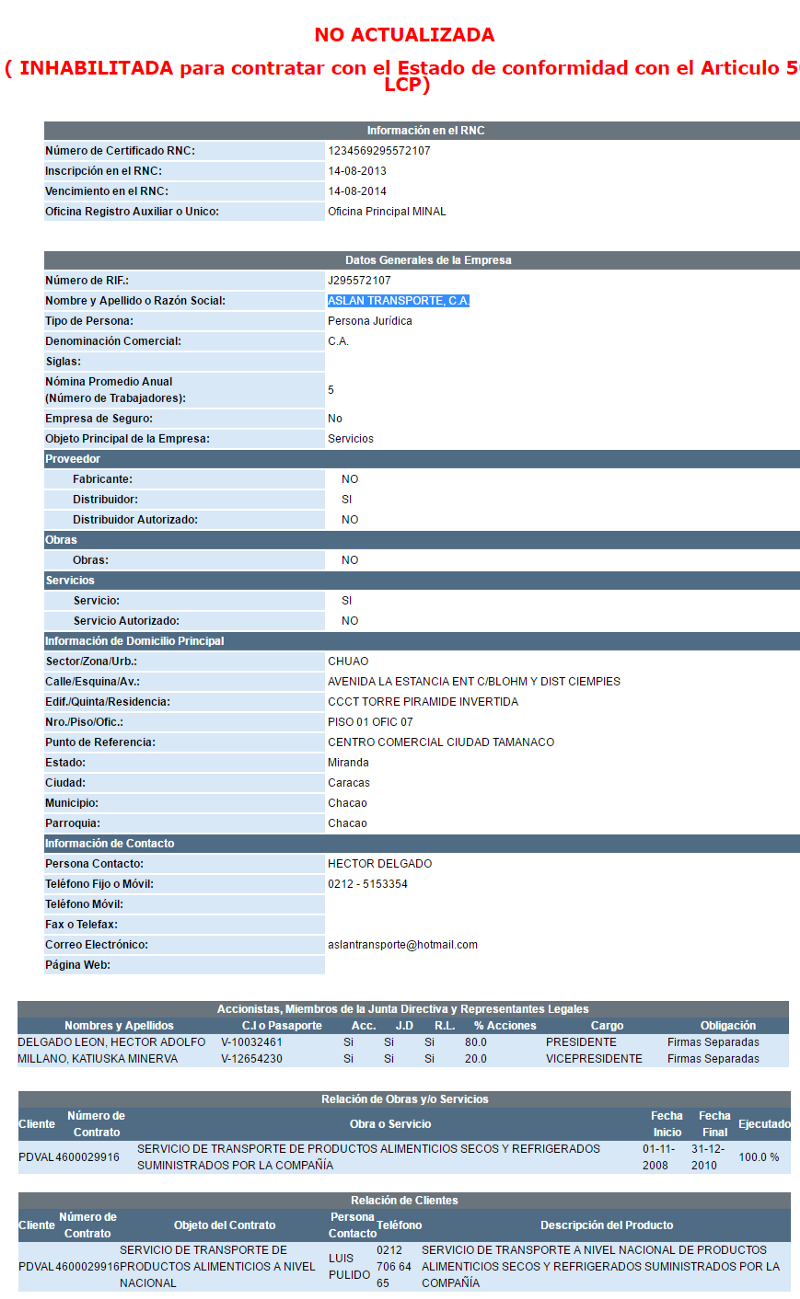Click shareholder name DELGADO LEON, HECTOR ADOLFO
800x1299 pixels.
[112, 1042]
